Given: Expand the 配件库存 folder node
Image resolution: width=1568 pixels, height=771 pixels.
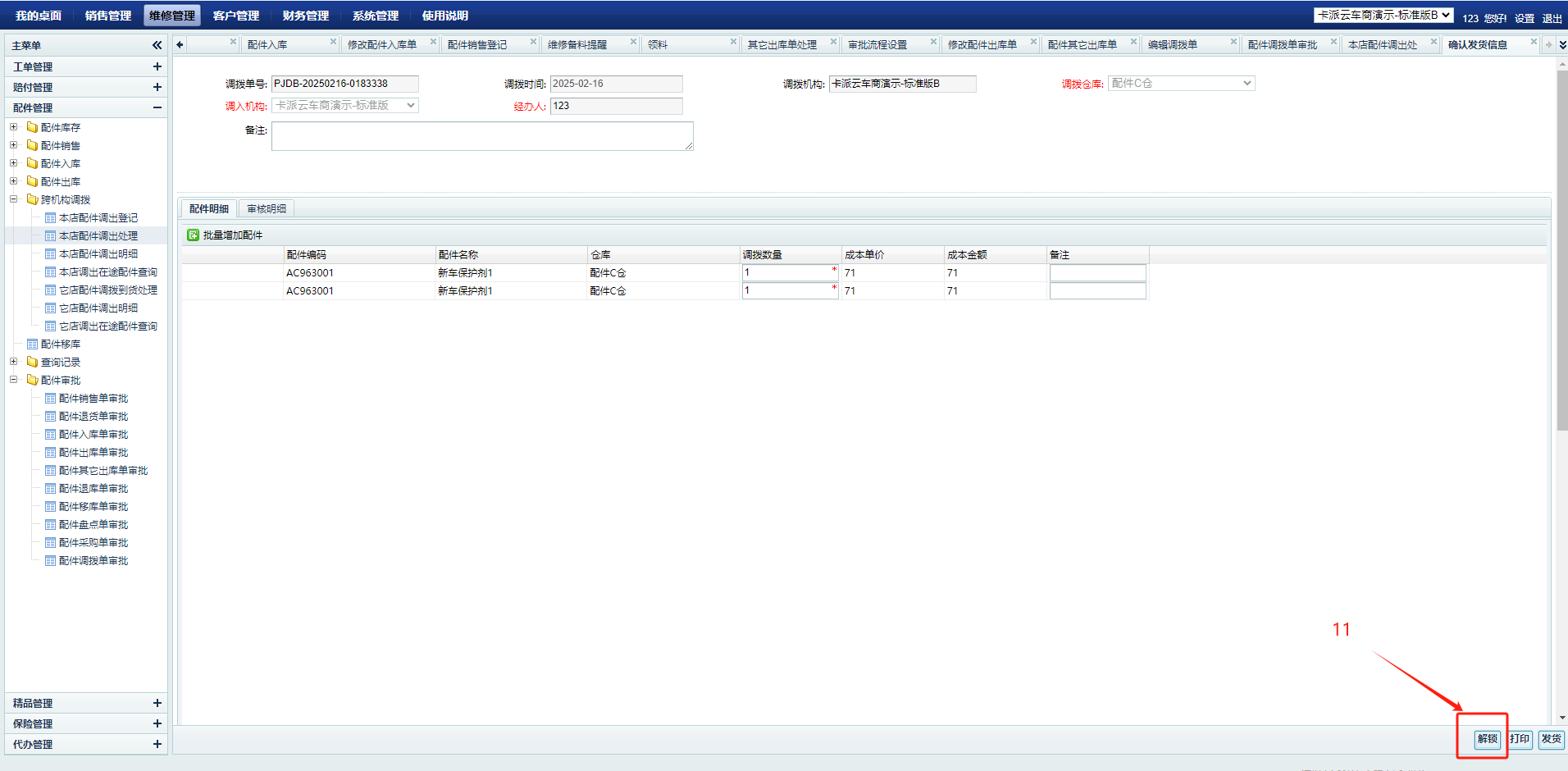Looking at the screenshot, I should tap(14, 127).
